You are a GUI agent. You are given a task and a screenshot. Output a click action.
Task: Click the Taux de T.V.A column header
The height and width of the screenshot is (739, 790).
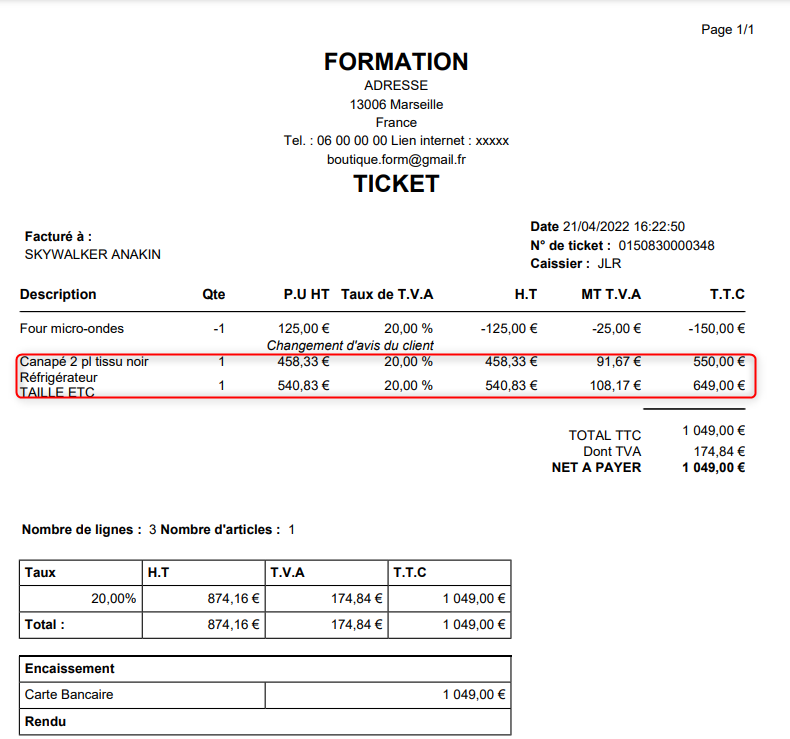click(x=387, y=294)
